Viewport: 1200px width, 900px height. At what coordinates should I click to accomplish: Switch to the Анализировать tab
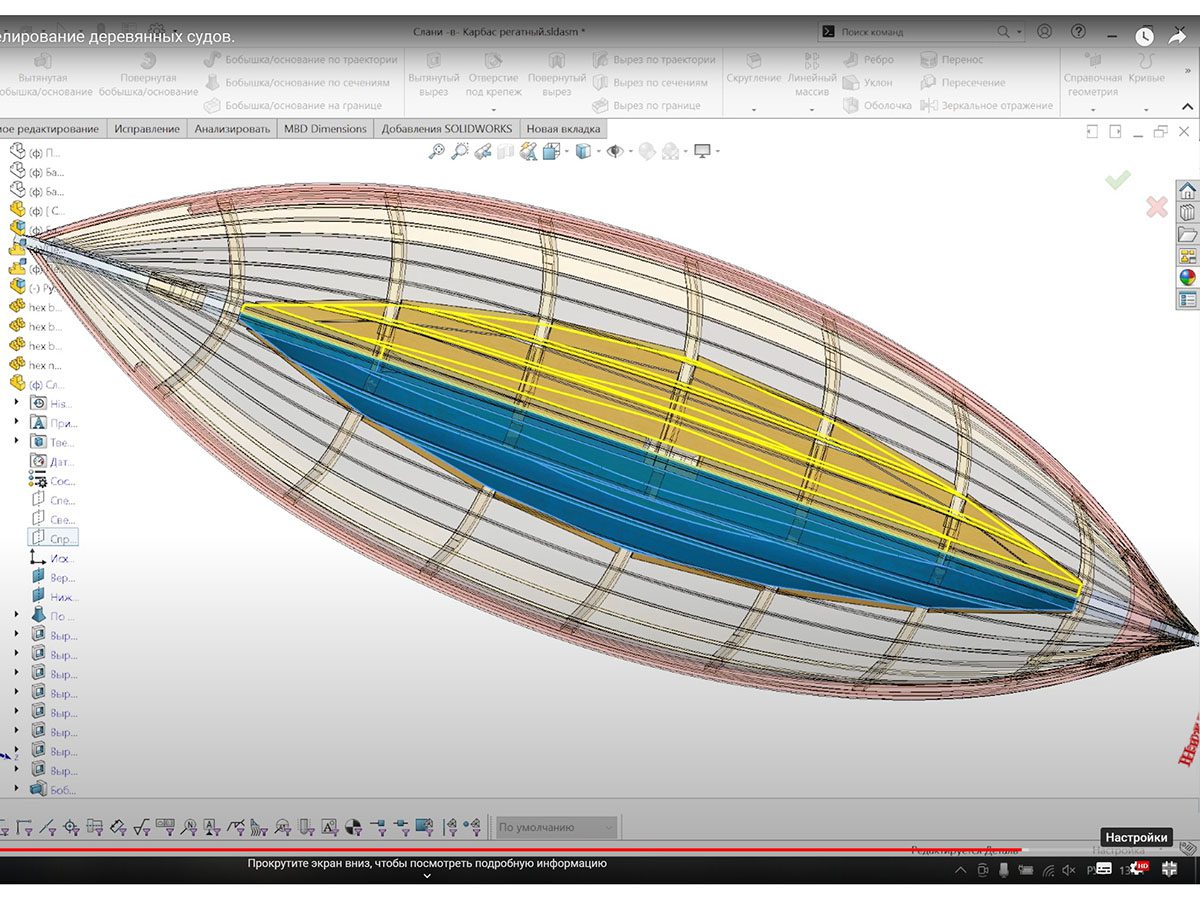point(232,129)
